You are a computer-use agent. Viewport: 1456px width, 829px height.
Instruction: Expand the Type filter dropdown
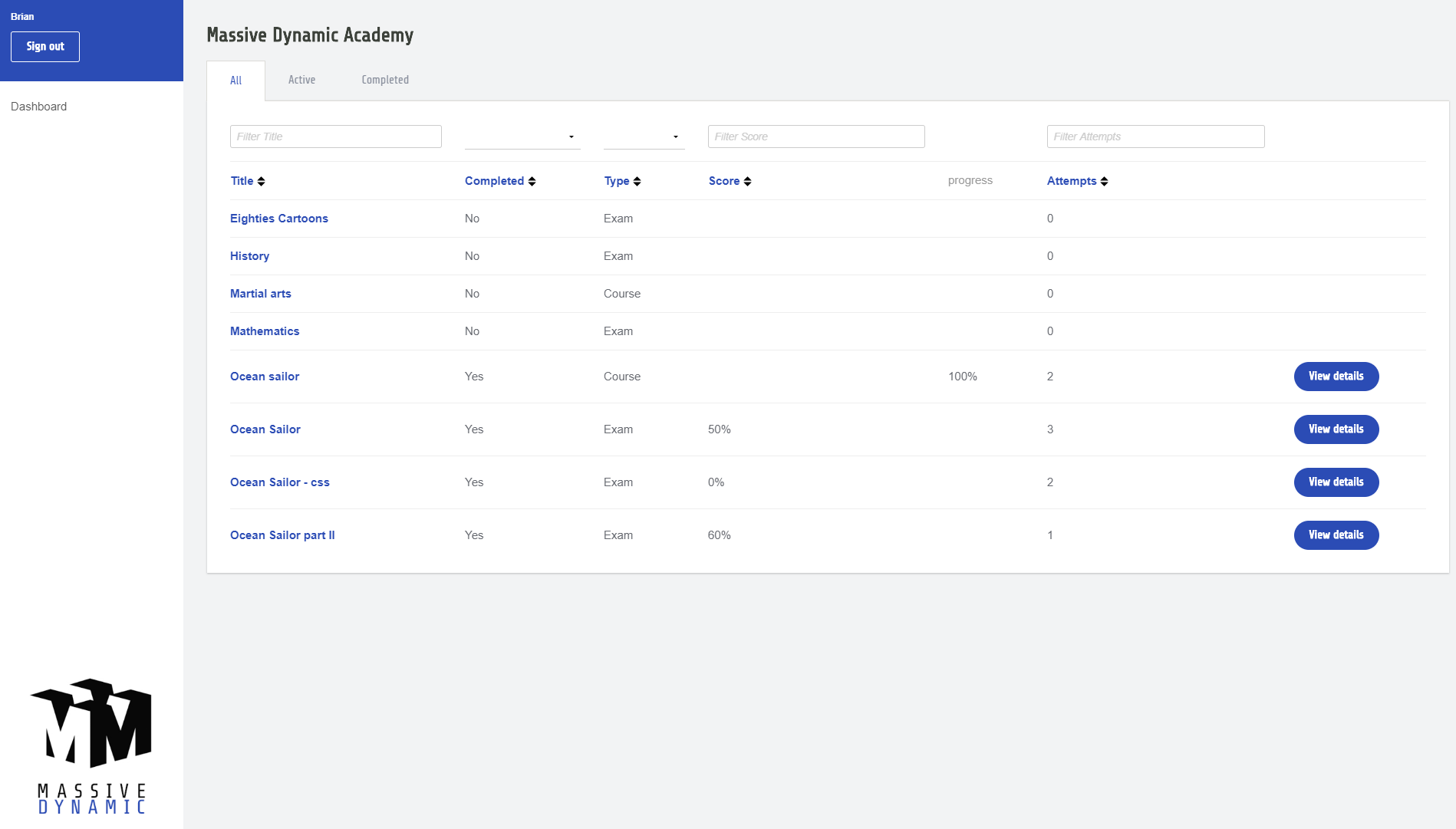pyautogui.click(x=644, y=137)
